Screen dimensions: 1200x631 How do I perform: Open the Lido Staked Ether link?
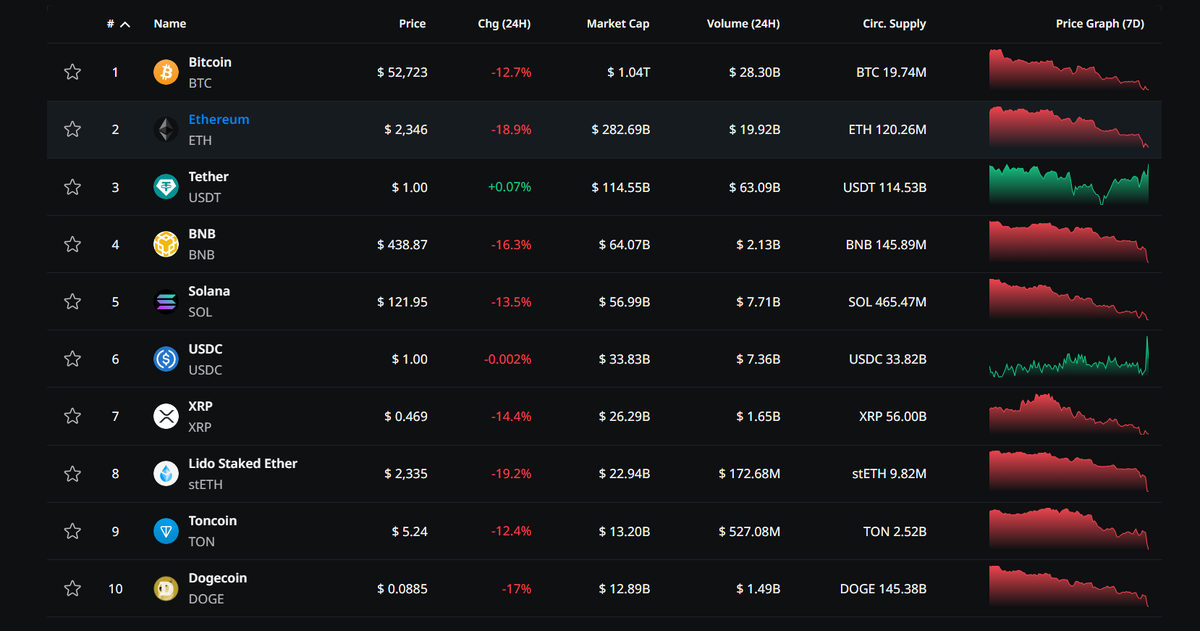(x=243, y=463)
